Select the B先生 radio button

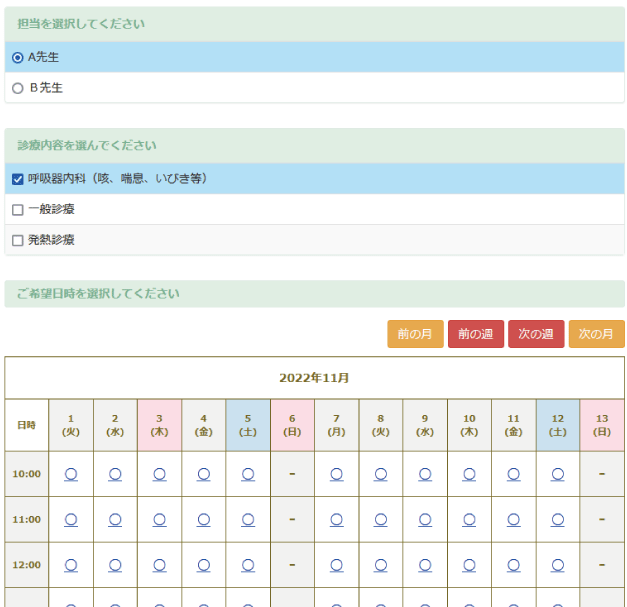(x=18, y=88)
